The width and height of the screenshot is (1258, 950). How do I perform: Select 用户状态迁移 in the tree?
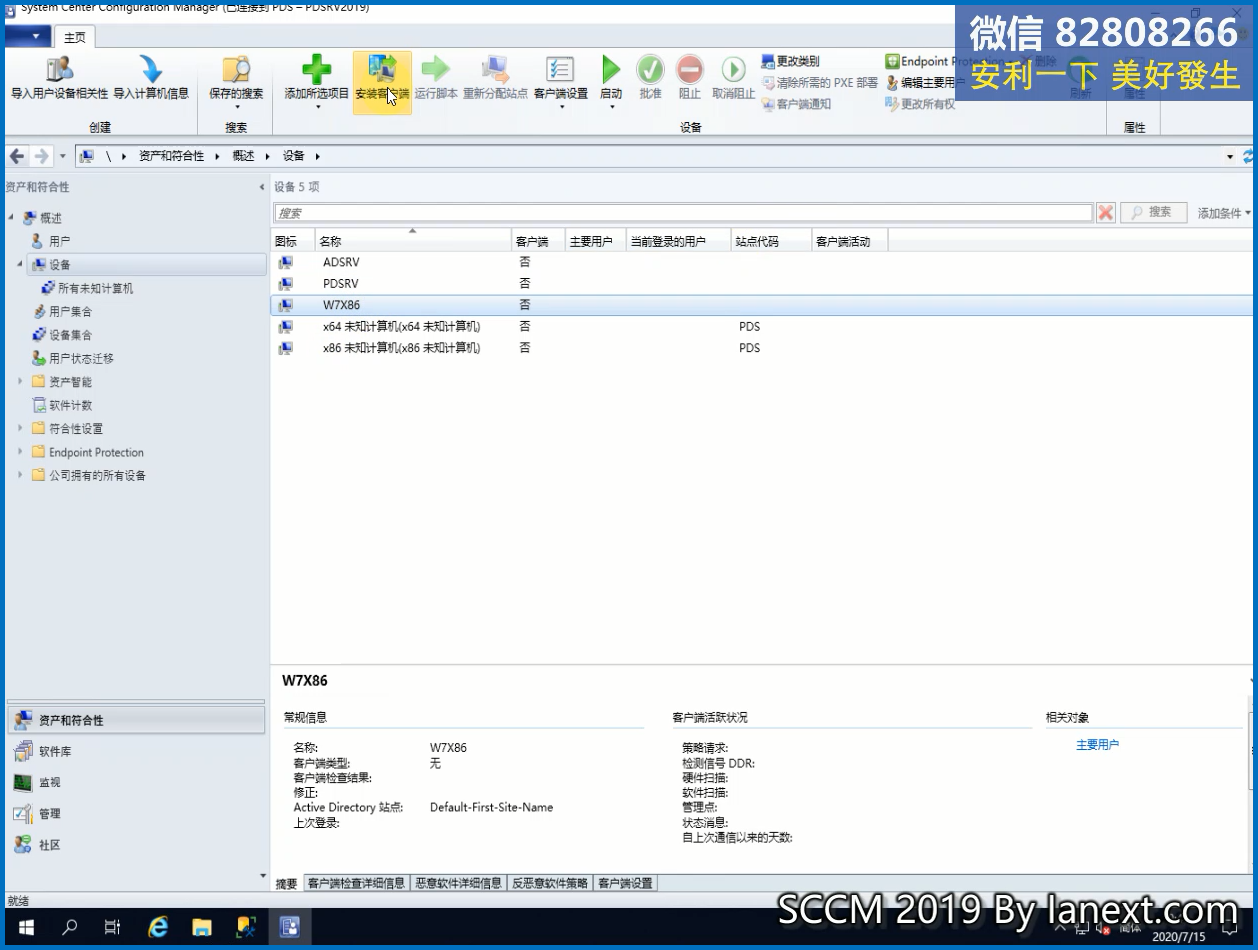pyautogui.click(x=81, y=358)
